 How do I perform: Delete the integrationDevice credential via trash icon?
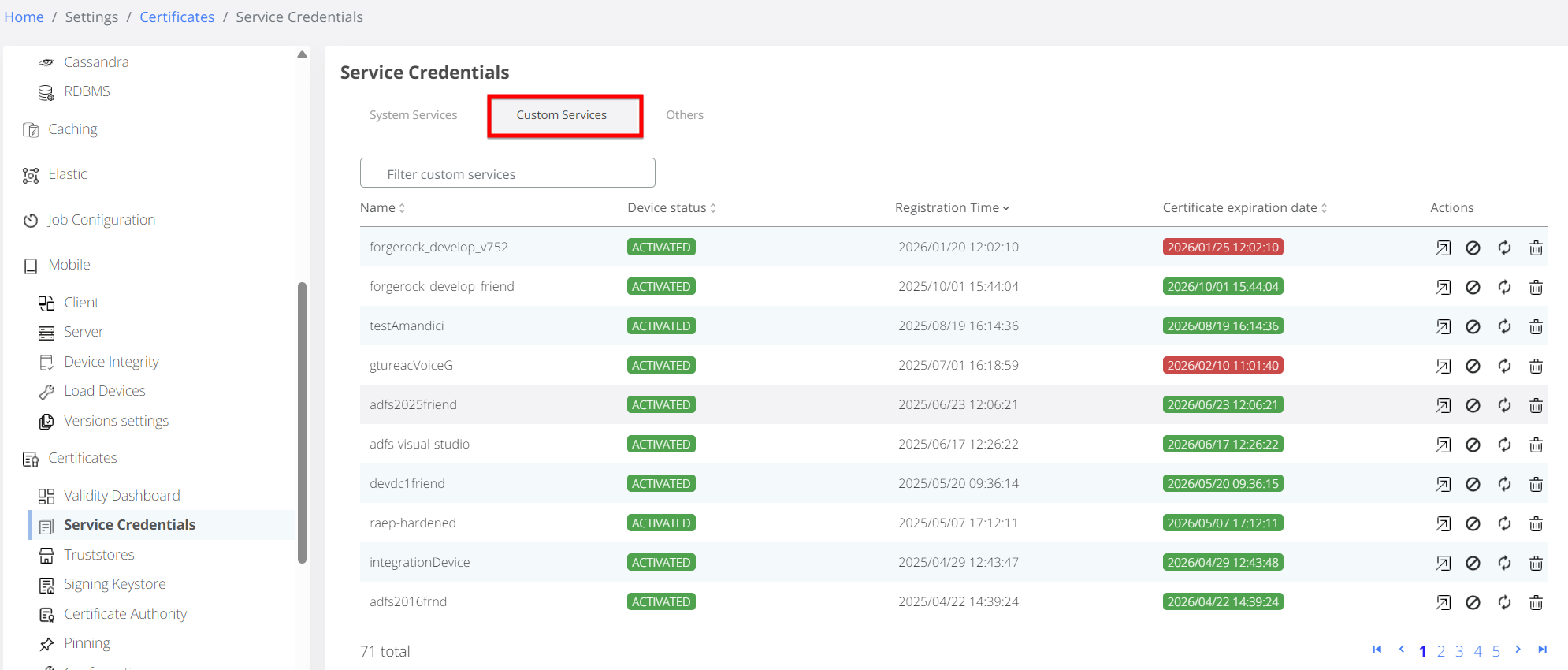point(1536,563)
